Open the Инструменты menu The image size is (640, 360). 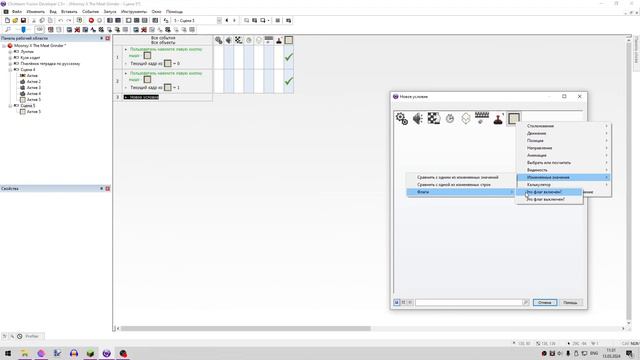(134, 12)
